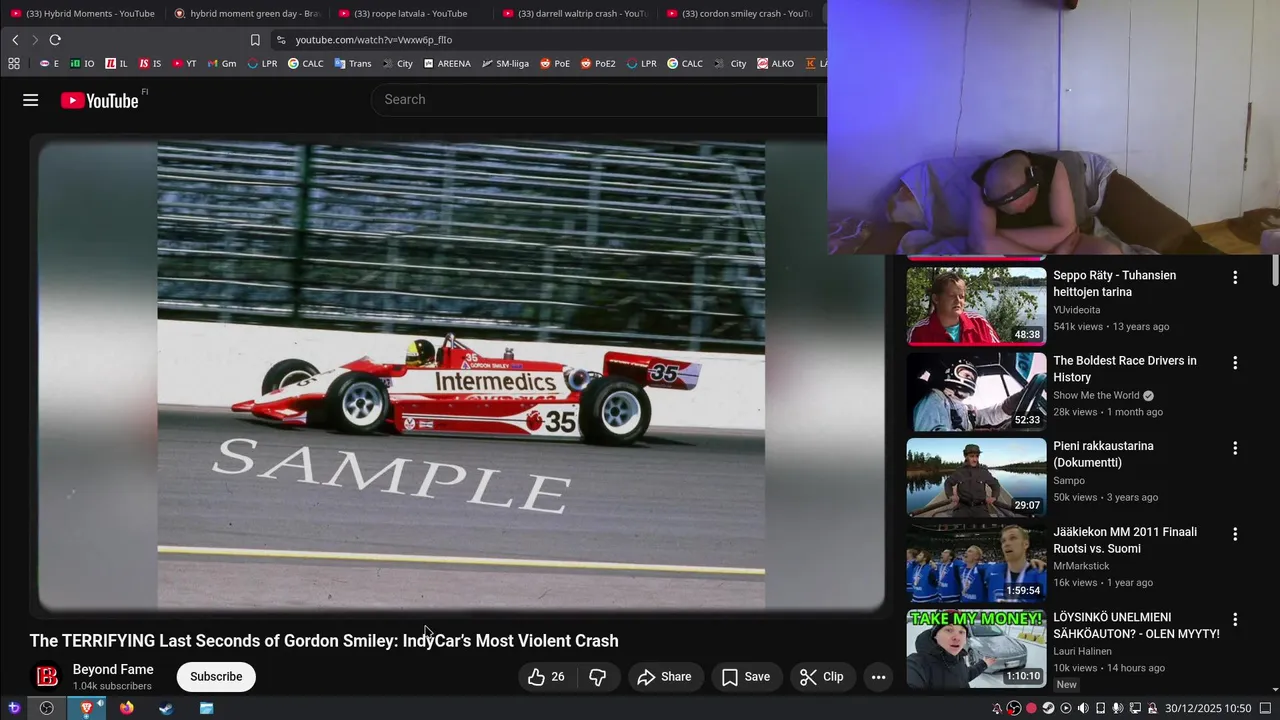Click the browser address bar URL
The image size is (1280, 720).
(x=374, y=40)
